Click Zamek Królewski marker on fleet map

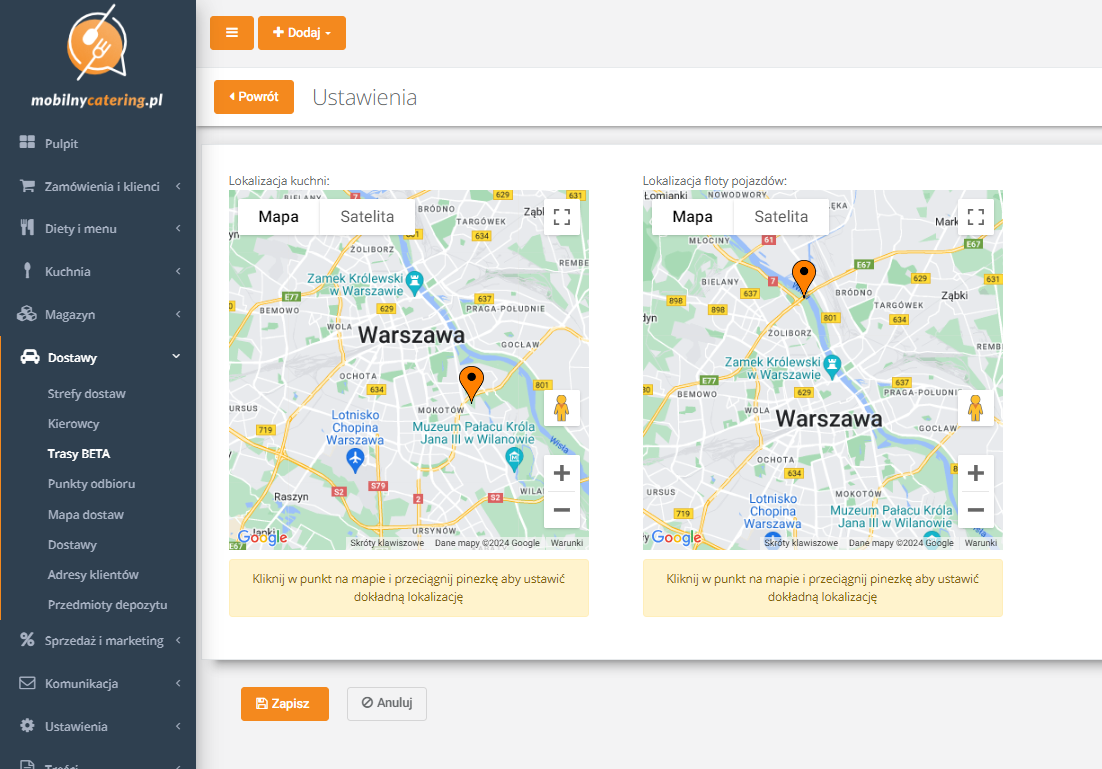832,366
